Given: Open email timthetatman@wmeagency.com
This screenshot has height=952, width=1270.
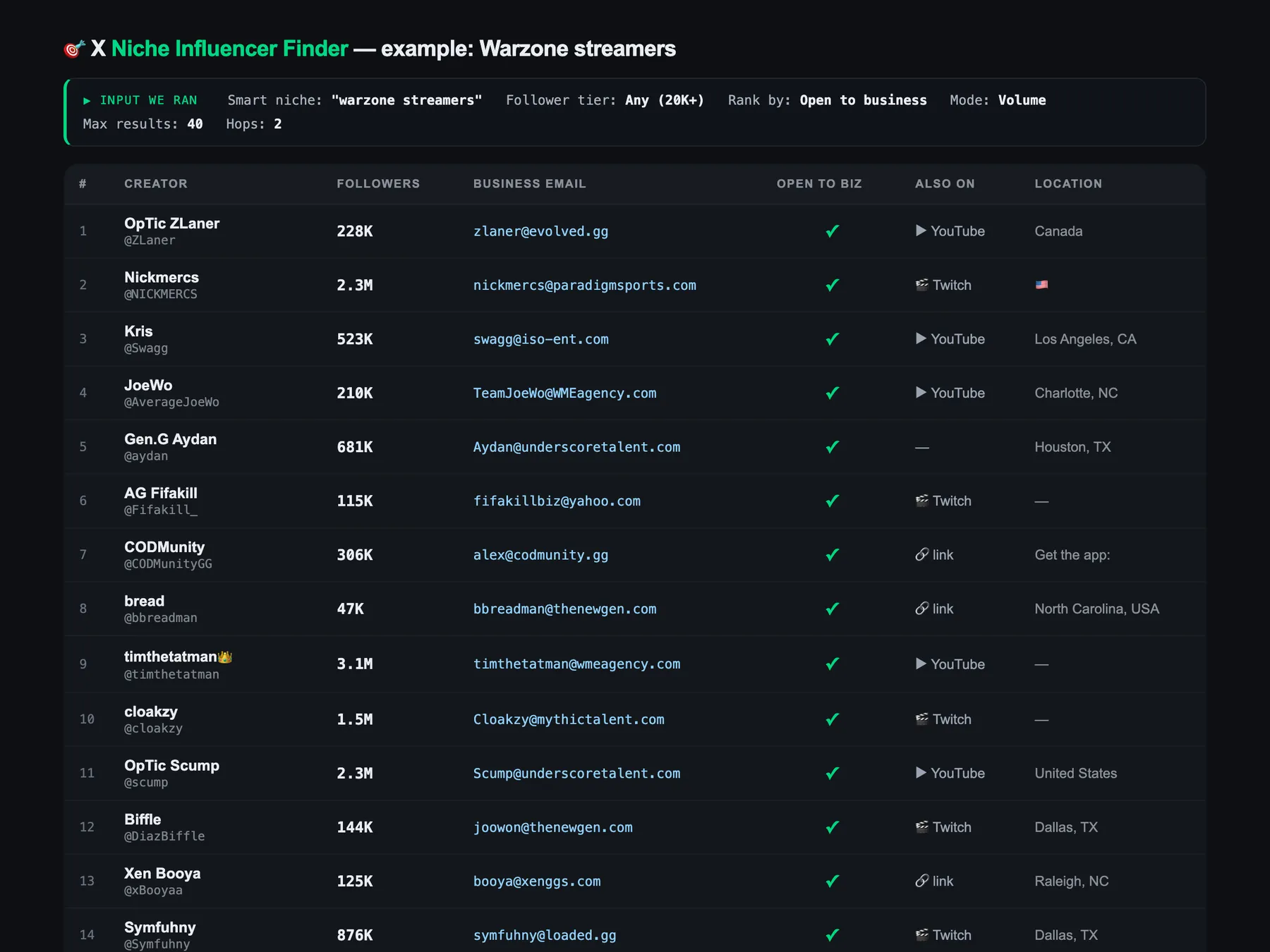Looking at the screenshot, I should (577, 664).
